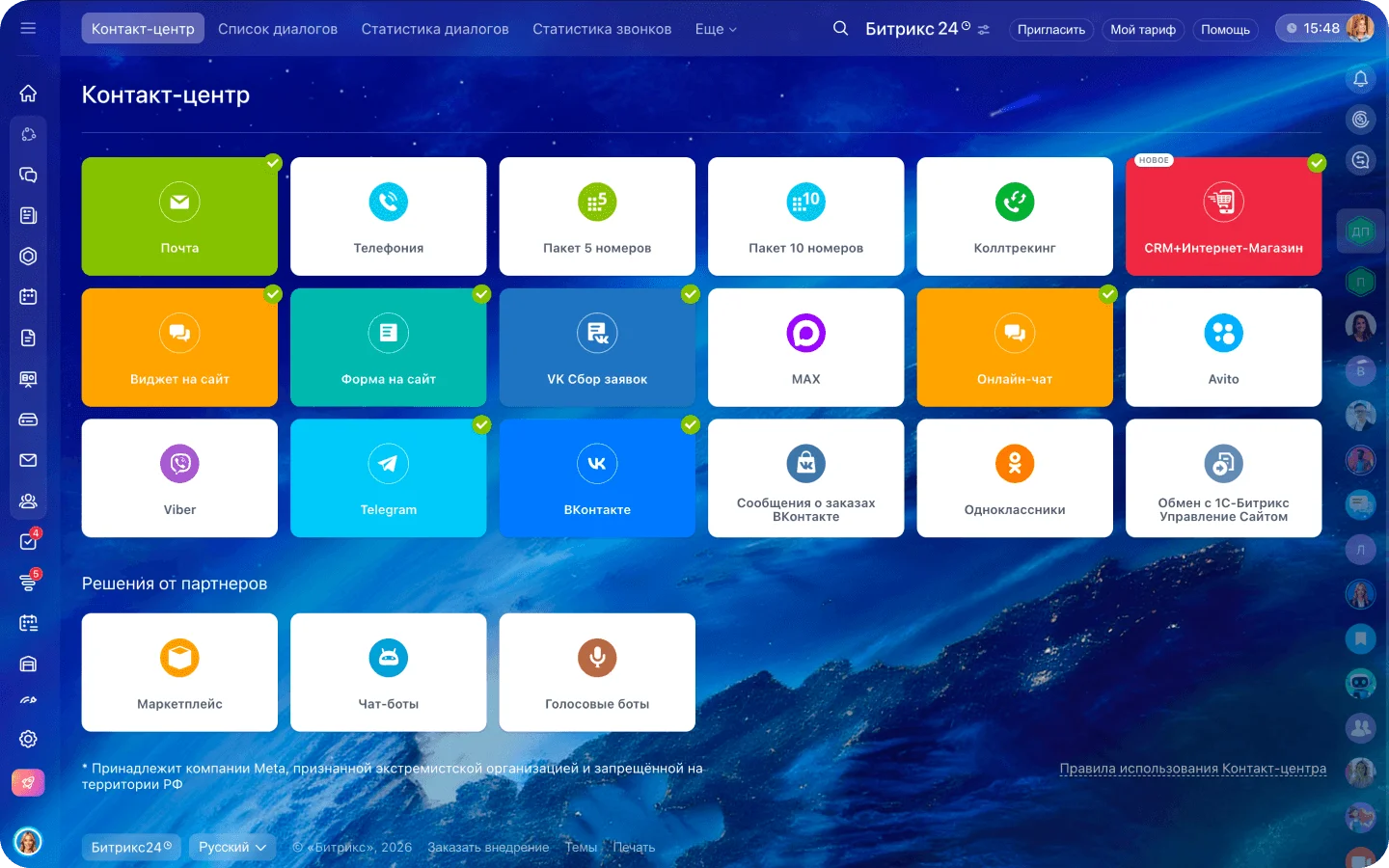Open the Одноклассники channel tile
Screen dimensions: 1389x868
pos(1014,478)
